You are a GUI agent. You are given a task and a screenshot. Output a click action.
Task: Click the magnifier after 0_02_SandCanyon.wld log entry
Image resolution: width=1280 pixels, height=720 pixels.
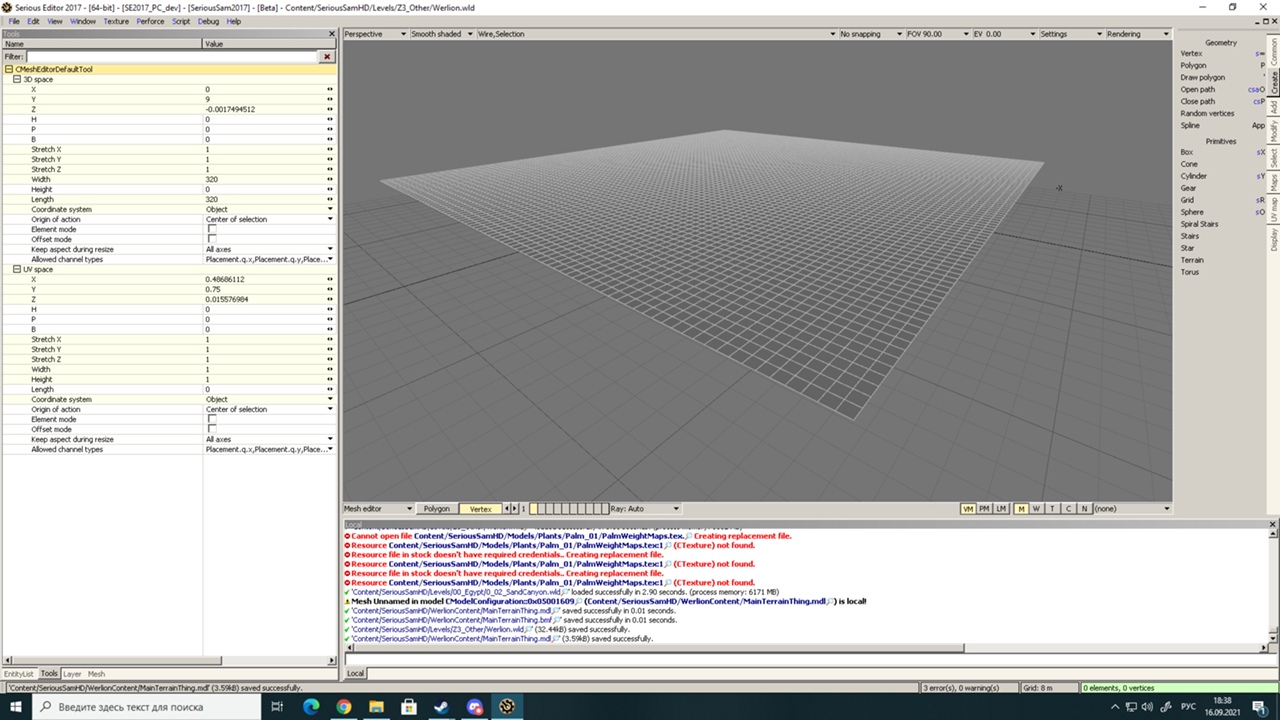[566, 592]
